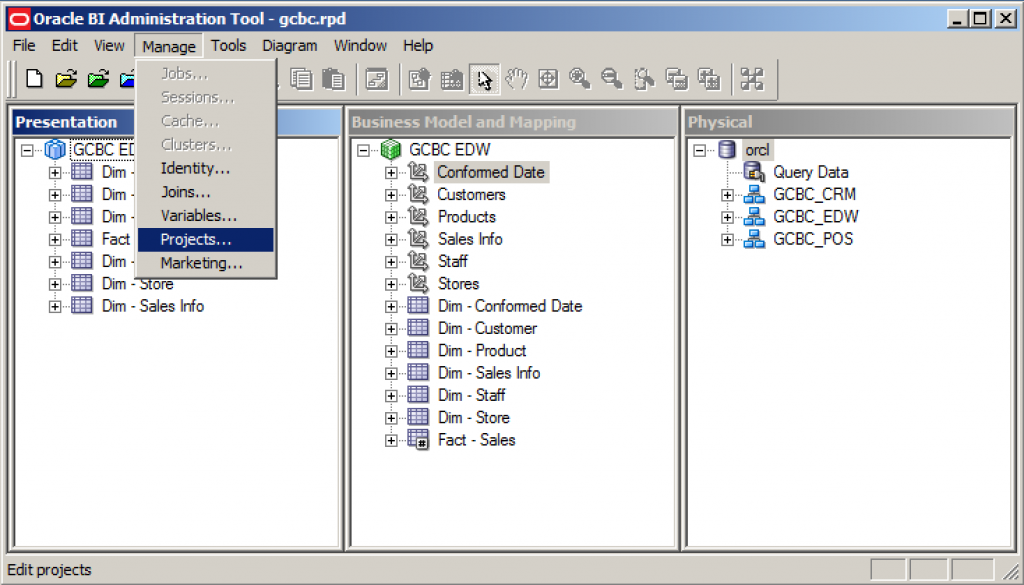Expand the Fact - Sales logical table

pos(390,440)
